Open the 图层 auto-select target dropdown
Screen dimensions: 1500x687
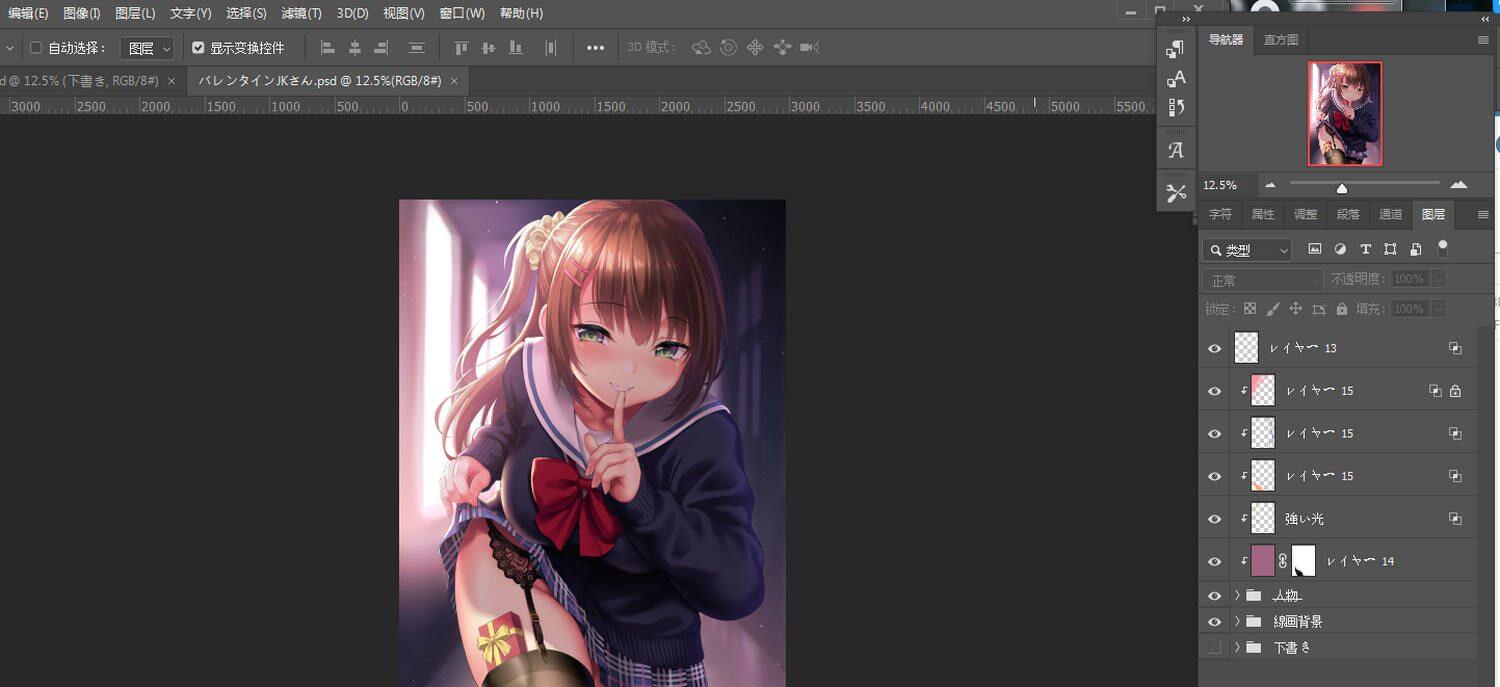(x=147, y=48)
